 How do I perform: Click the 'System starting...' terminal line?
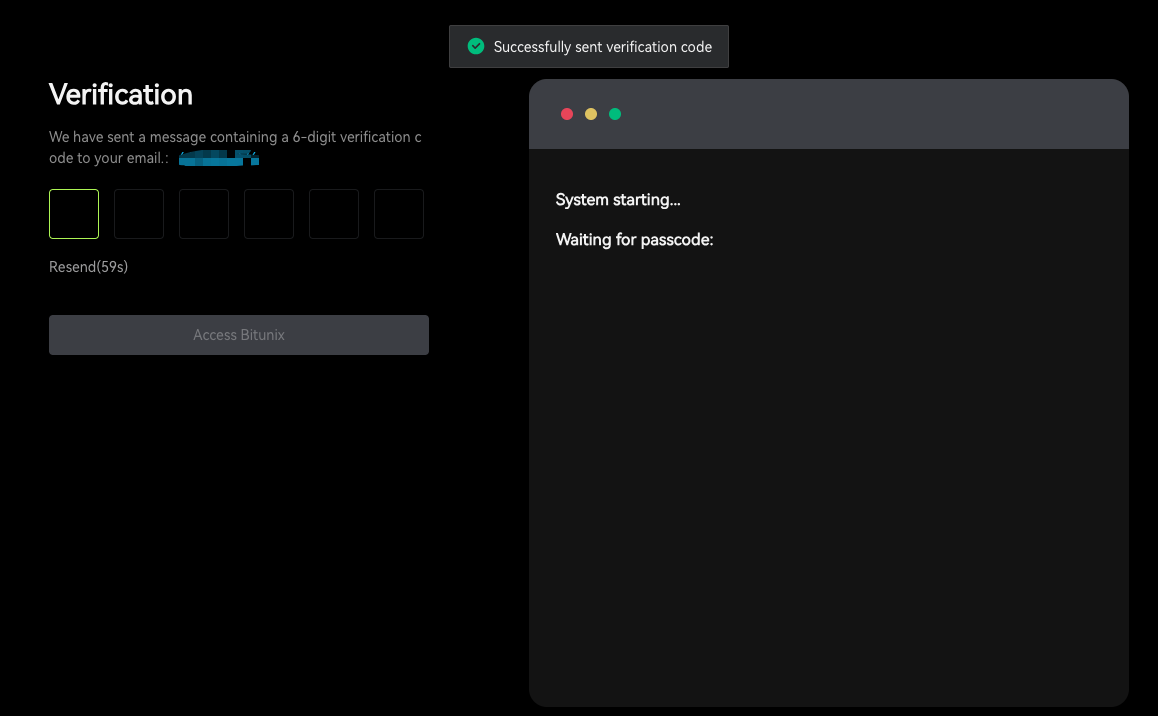click(x=618, y=200)
